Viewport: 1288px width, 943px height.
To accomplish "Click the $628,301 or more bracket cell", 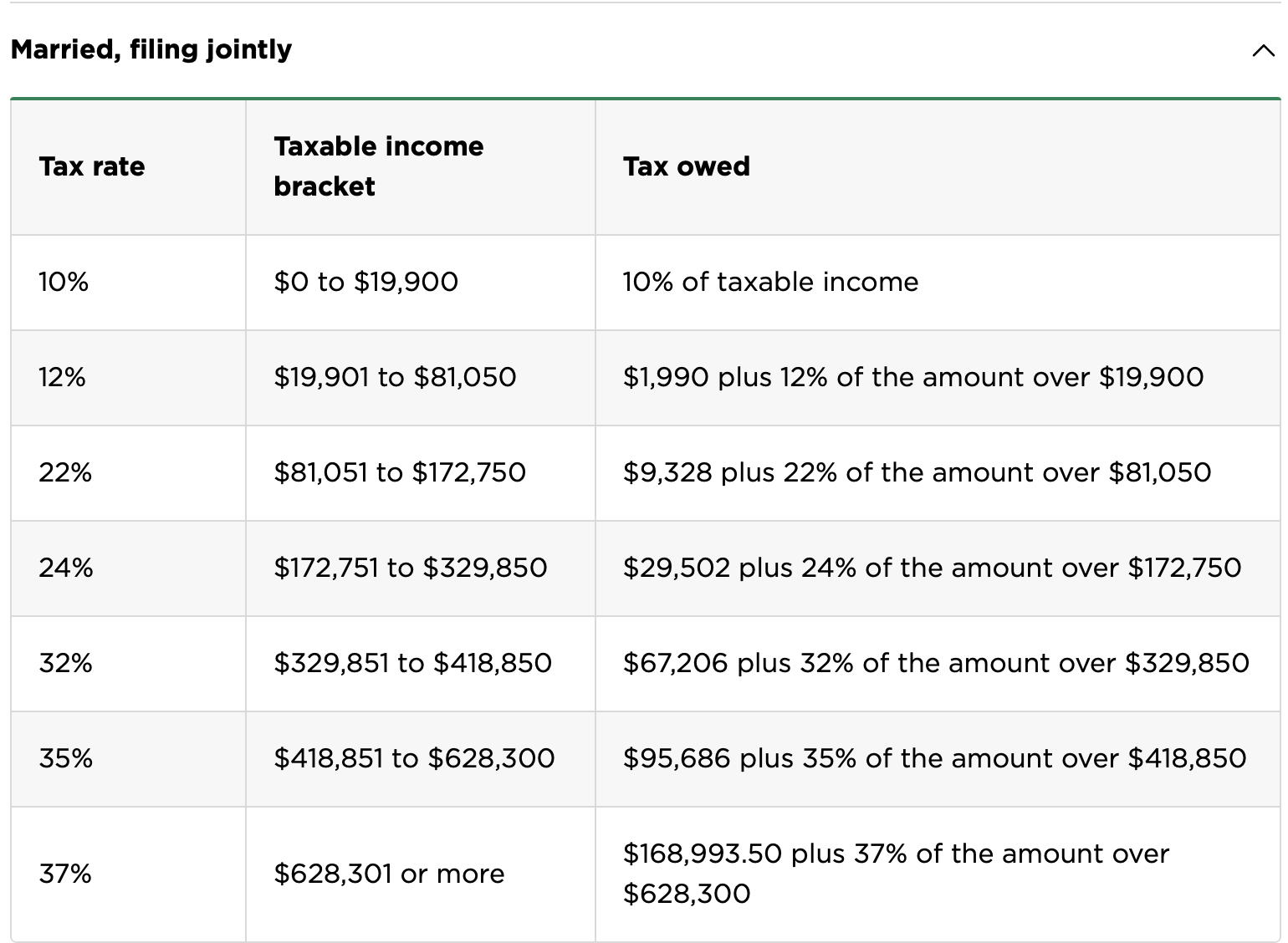I will click(x=389, y=874).
